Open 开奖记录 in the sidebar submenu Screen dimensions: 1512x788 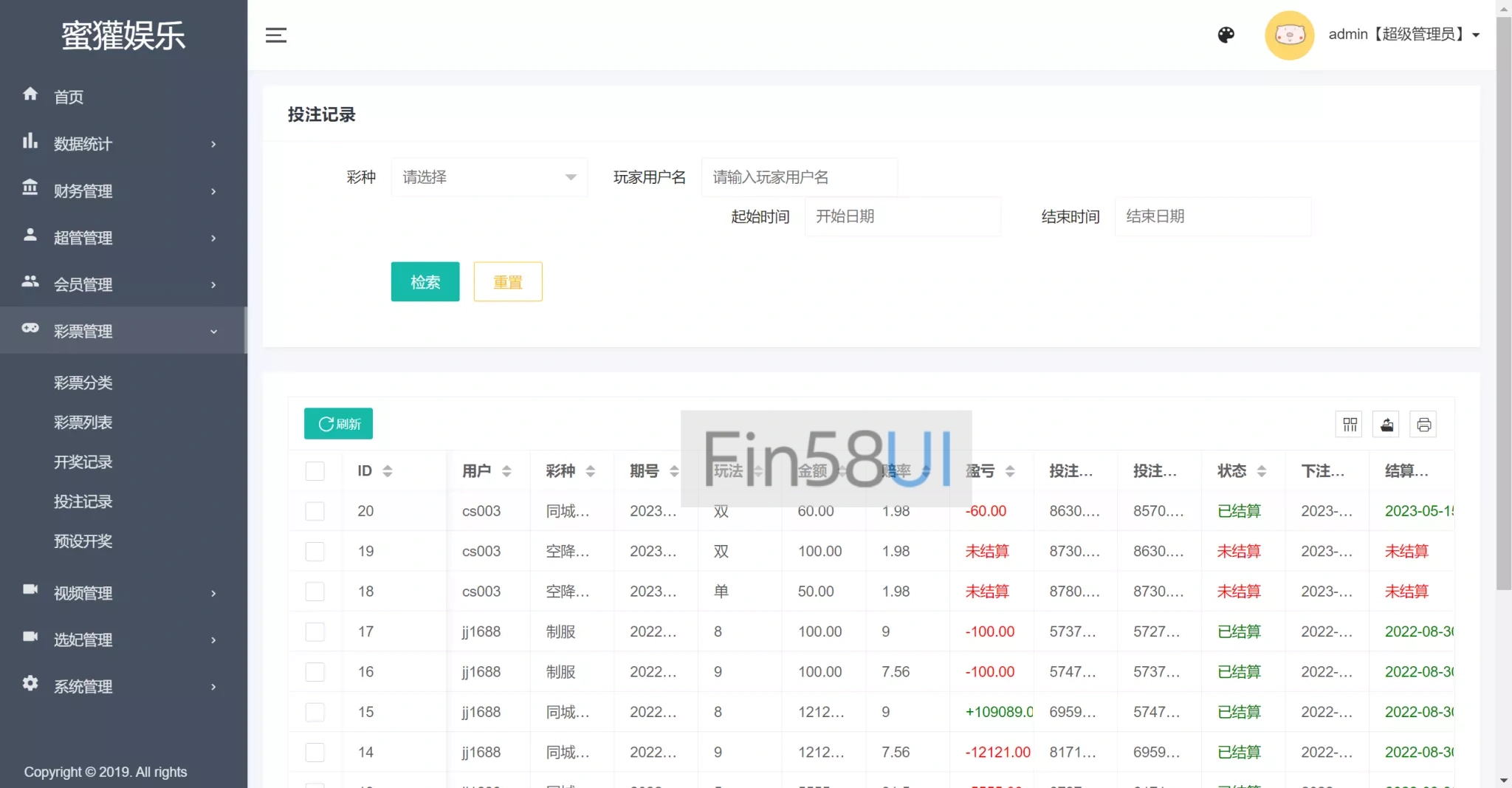coord(83,462)
